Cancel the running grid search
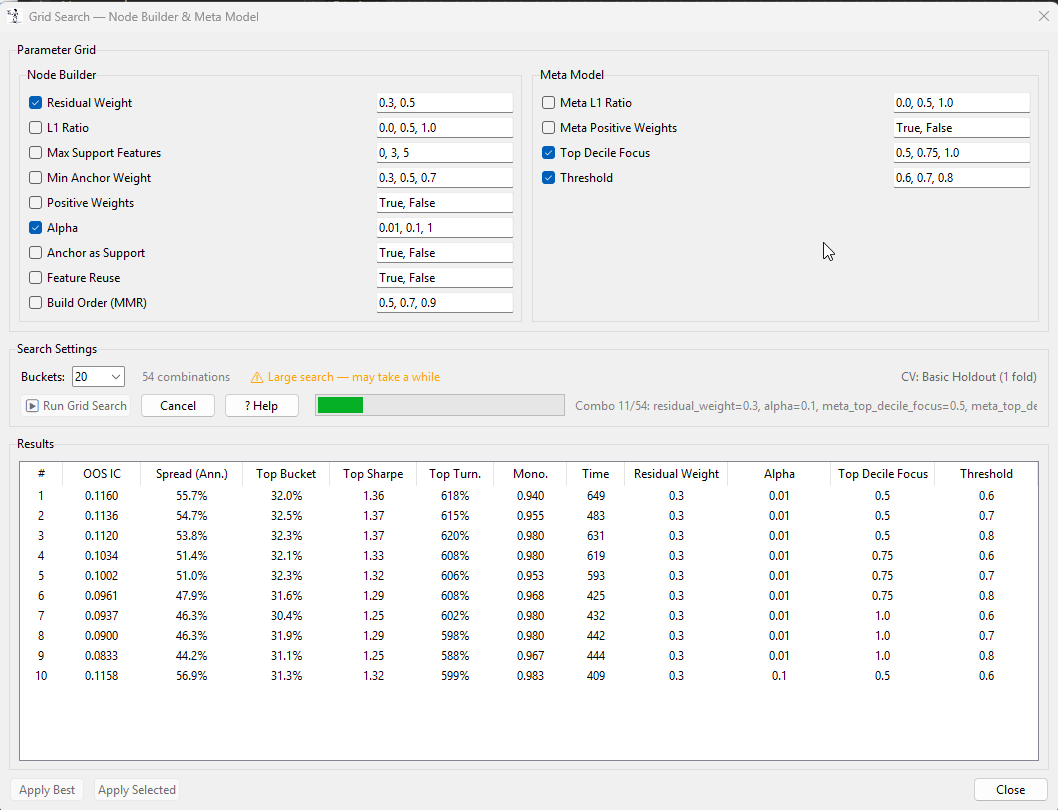 (178, 406)
